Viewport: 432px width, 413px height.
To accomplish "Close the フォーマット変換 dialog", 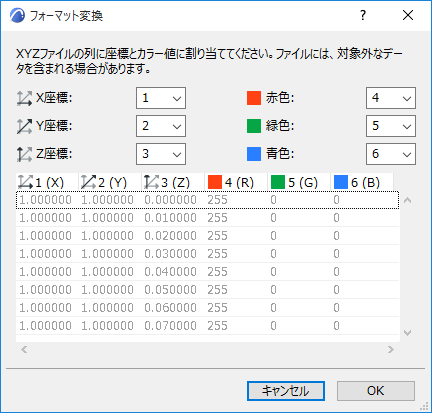I will click(408, 15).
